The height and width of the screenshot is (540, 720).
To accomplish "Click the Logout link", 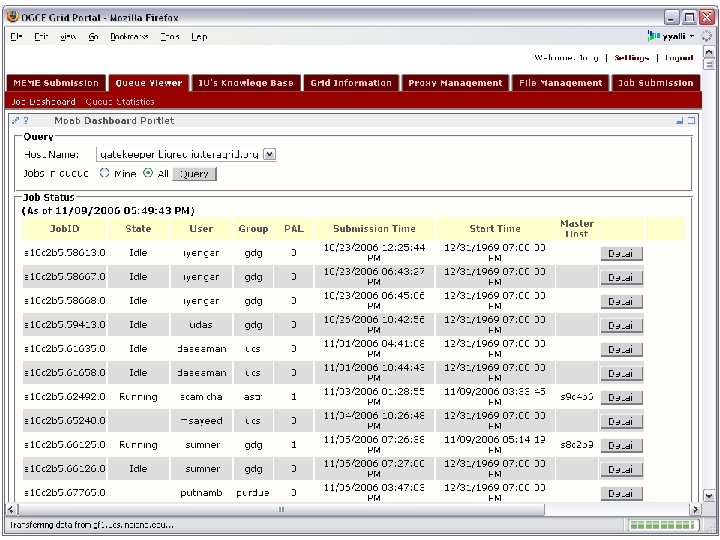I will 679,58.
